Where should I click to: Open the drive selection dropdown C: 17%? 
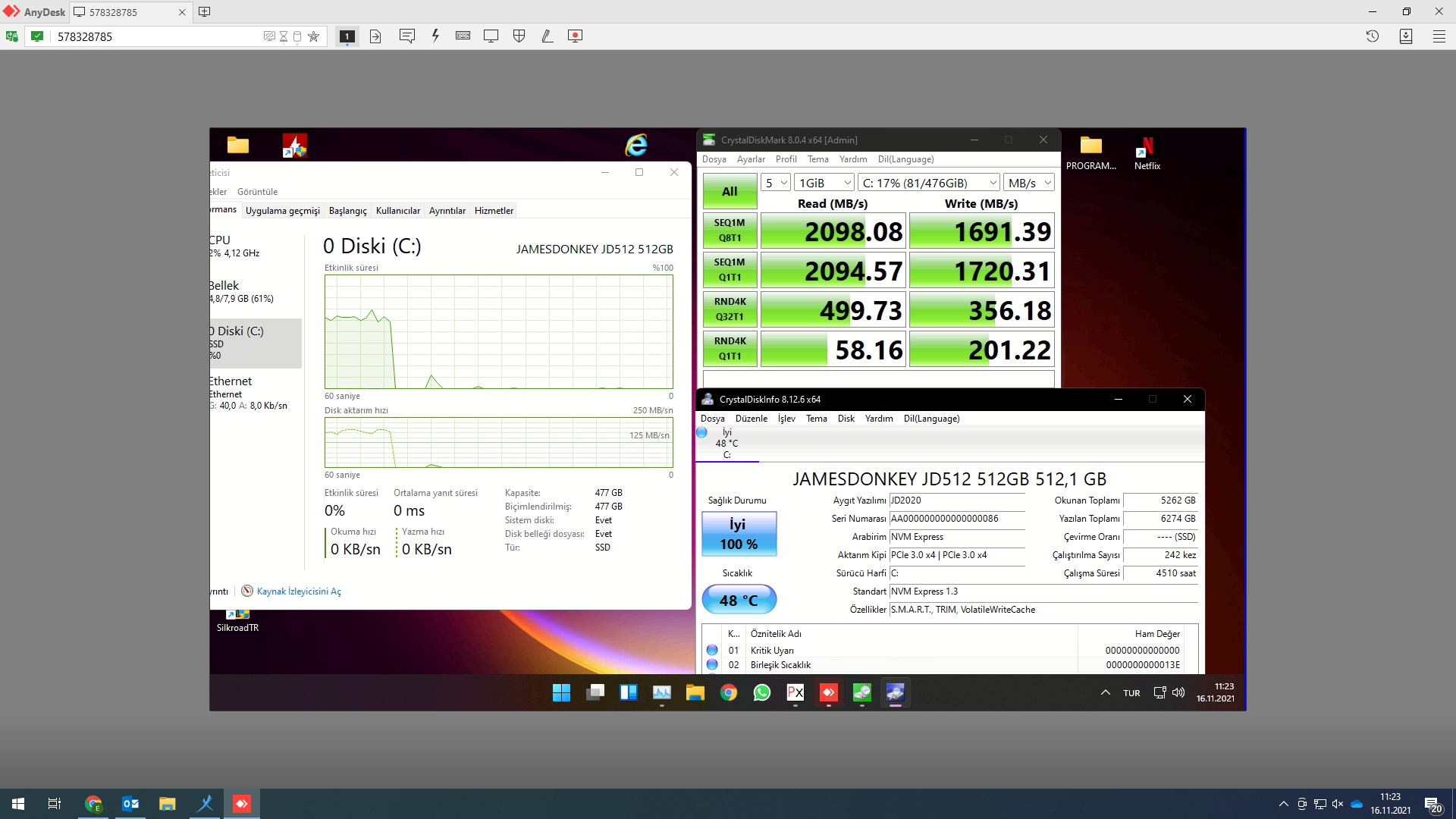(x=929, y=183)
